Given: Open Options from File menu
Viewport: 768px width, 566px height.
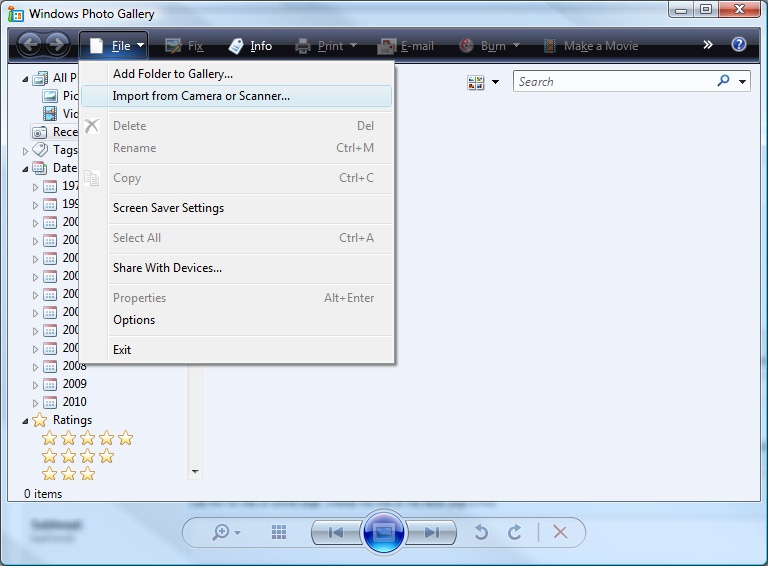Looking at the screenshot, I should pos(237,320).
